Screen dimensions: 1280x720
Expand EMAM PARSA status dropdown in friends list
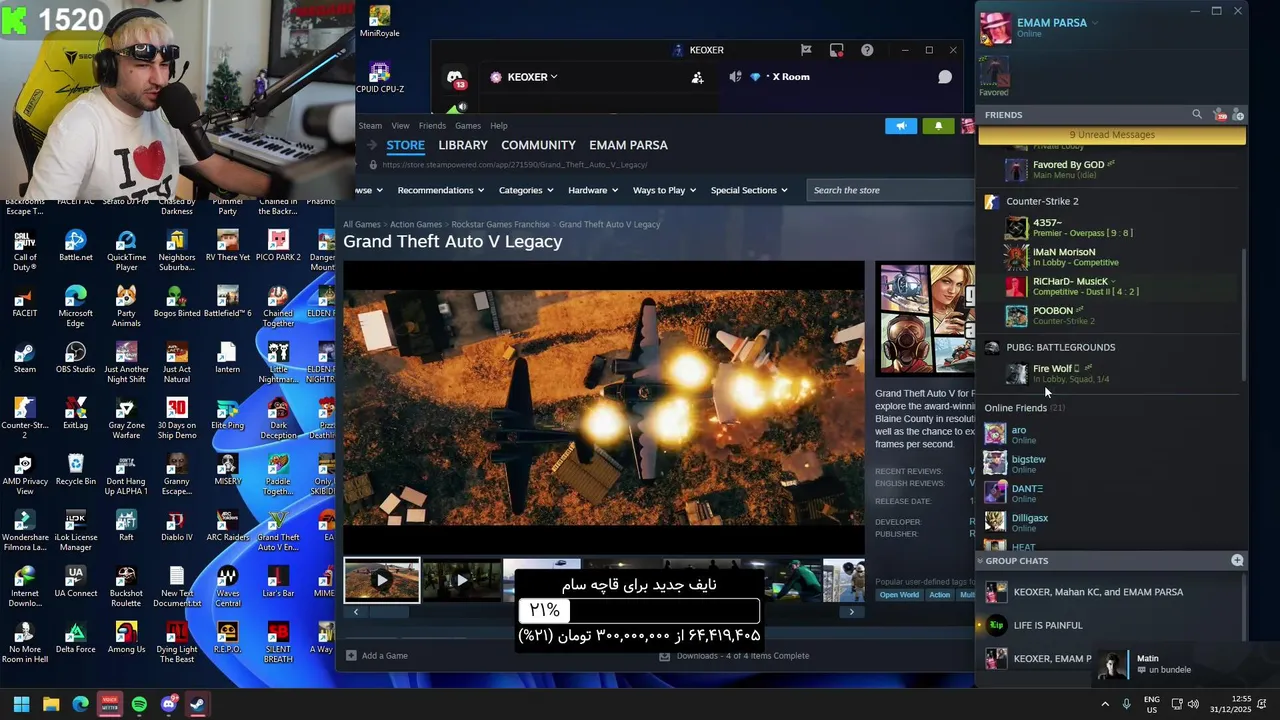click(1095, 23)
